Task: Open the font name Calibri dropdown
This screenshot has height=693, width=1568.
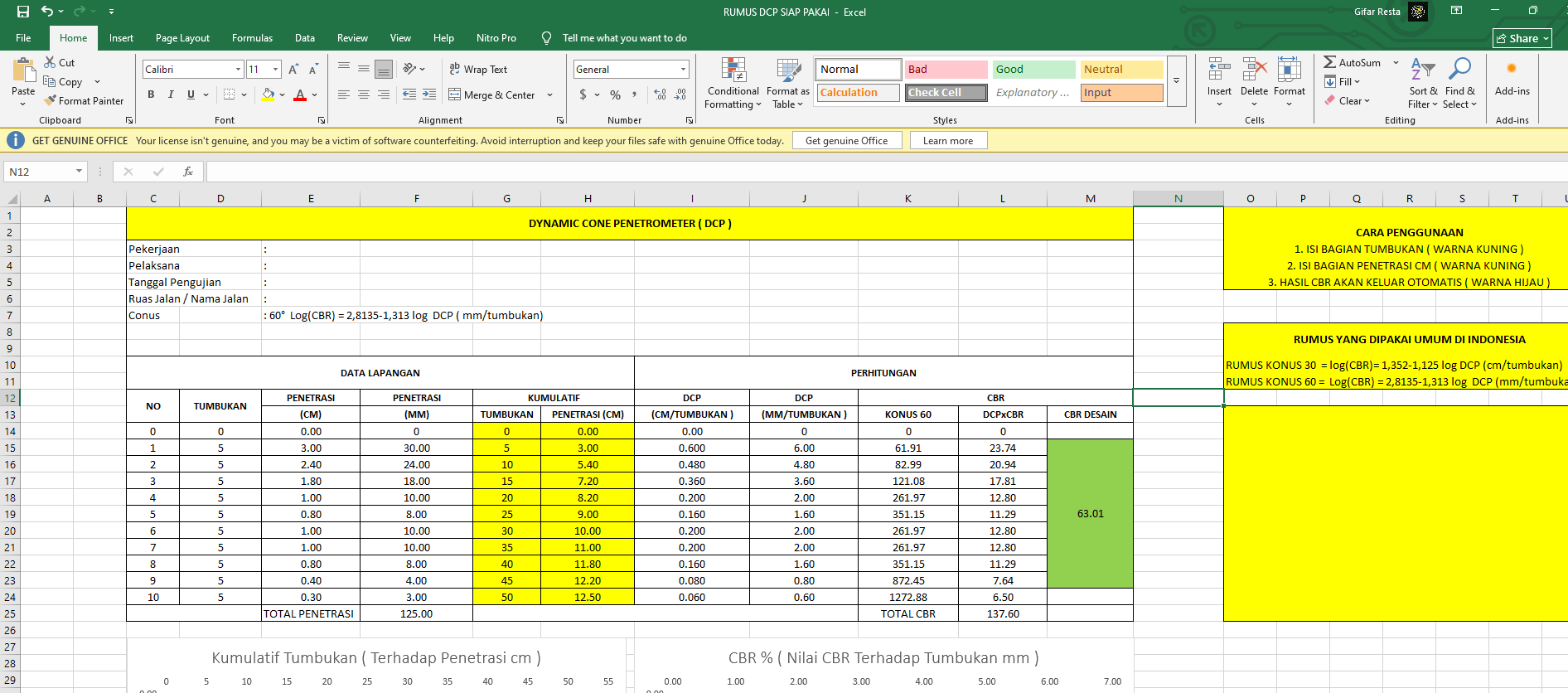Action: point(238,70)
